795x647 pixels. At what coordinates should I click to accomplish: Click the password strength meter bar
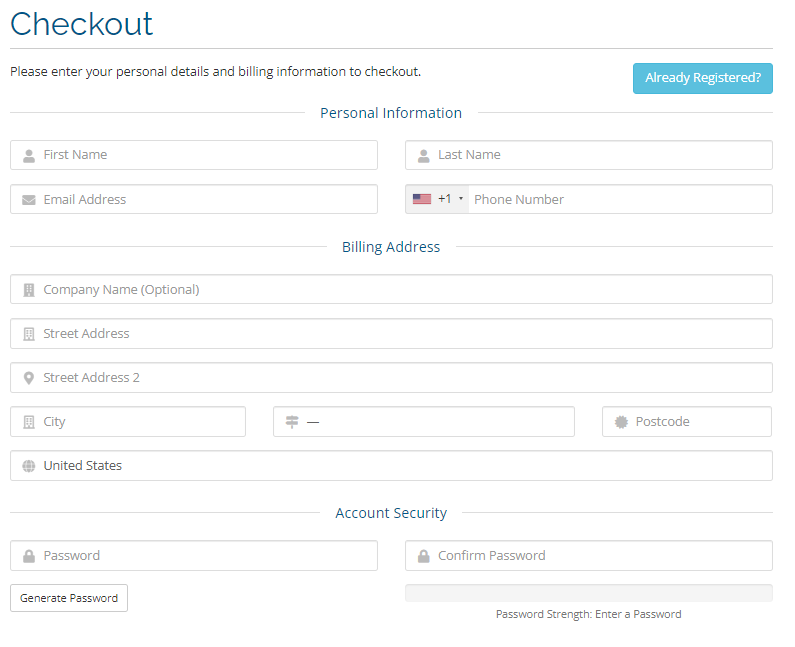(x=588, y=593)
